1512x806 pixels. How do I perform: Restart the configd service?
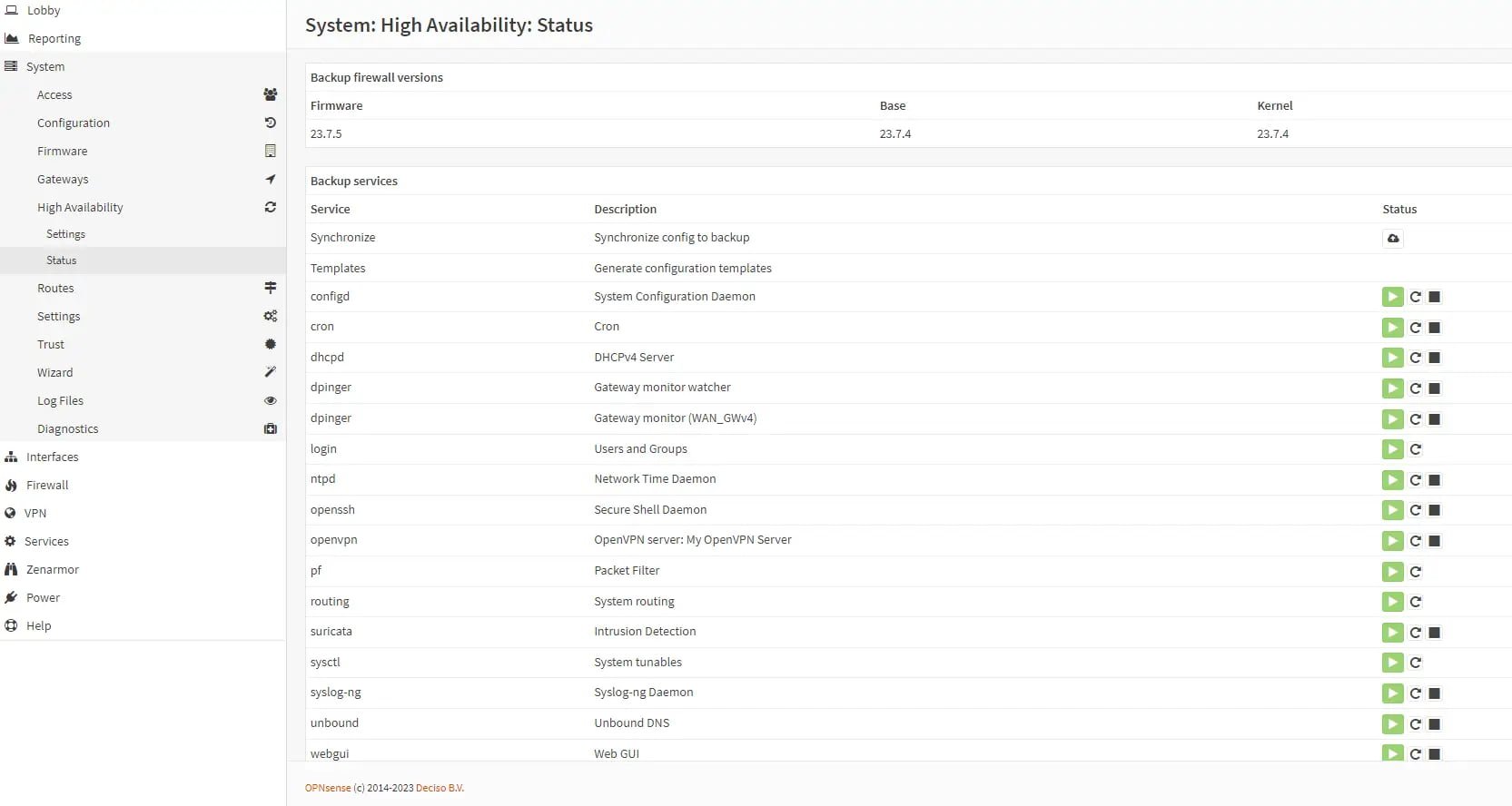[x=1415, y=297]
